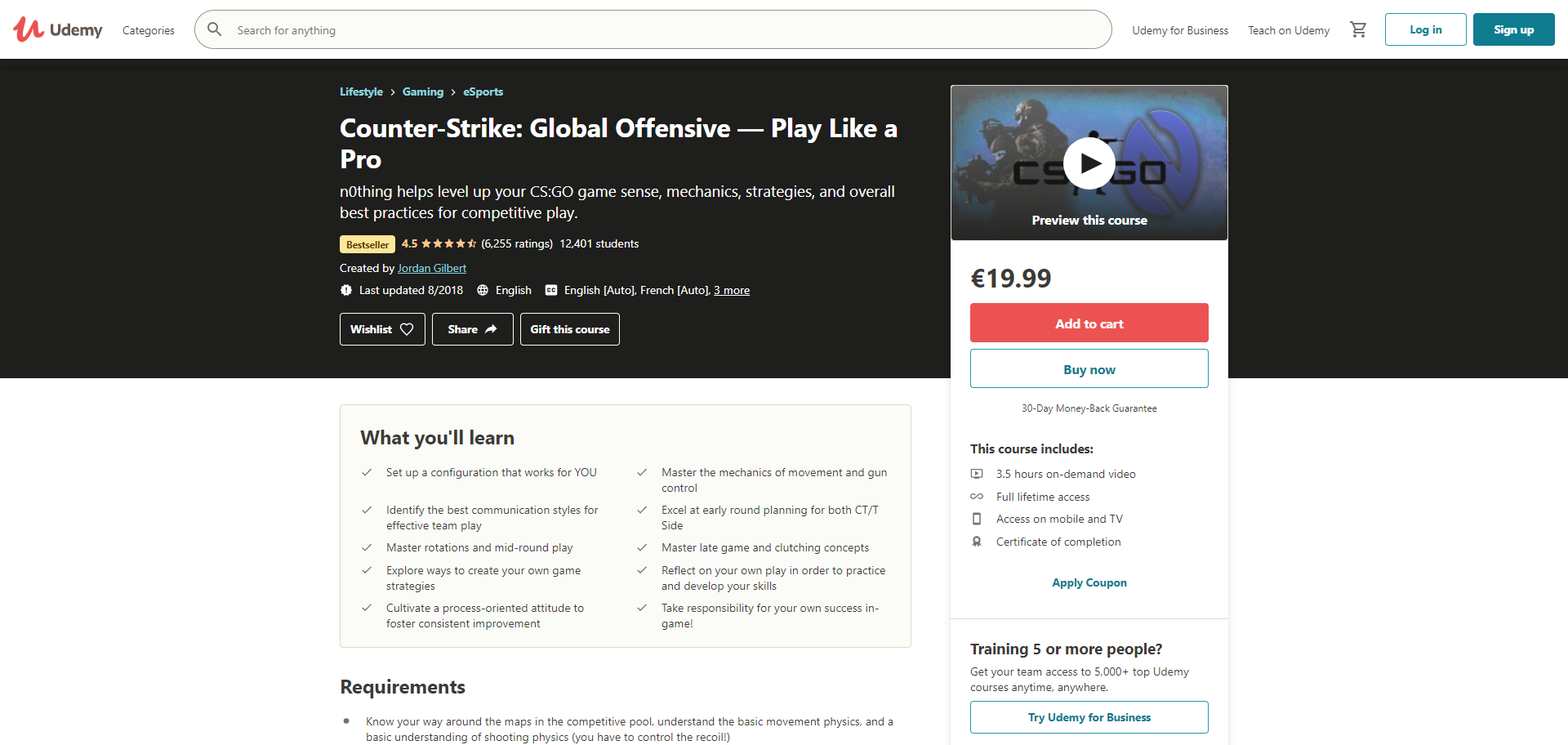1568x745 pixels.
Task: Click the 12,401 students text
Action: pyautogui.click(x=599, y=243)
